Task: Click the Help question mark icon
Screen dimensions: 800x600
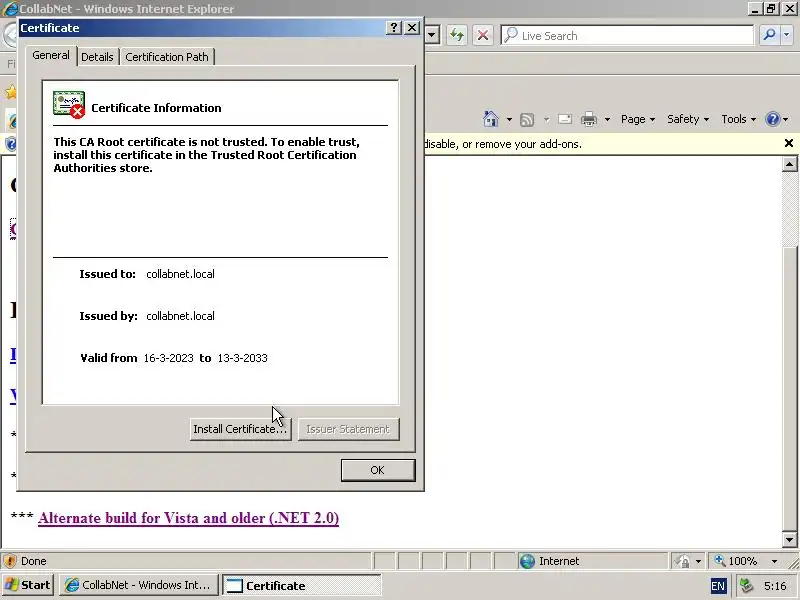Action: [x=772, y=119]
